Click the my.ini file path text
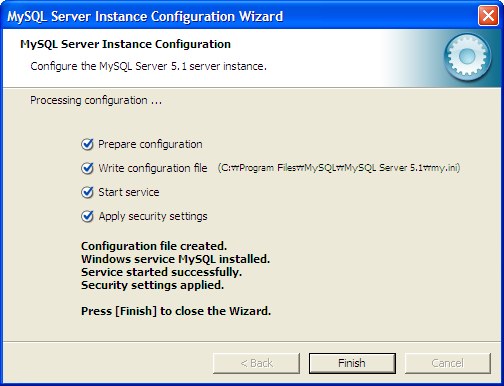Image resolution: width=504 pixels, height=386 pixels. click(339, 168)
